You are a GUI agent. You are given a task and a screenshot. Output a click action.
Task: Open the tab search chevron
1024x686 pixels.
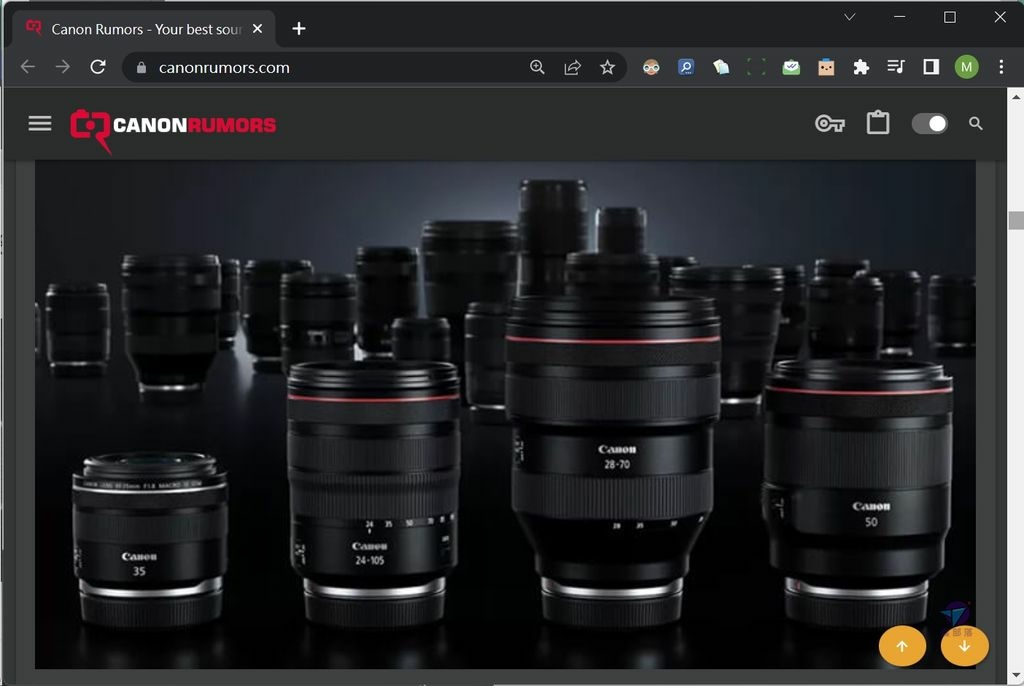tap(850, 17)
